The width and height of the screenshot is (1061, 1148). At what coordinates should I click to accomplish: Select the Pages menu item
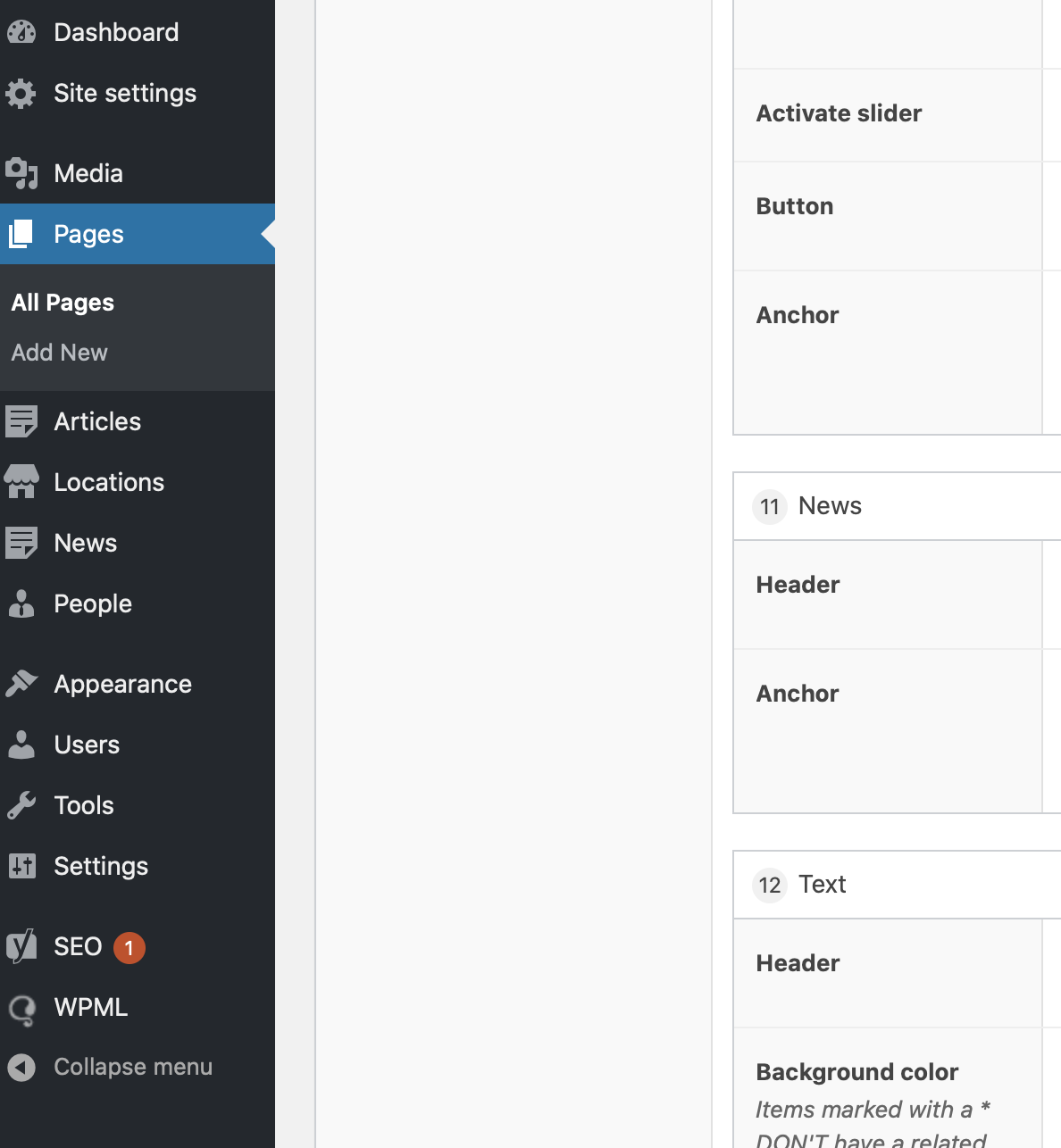[x=88, y=234]
